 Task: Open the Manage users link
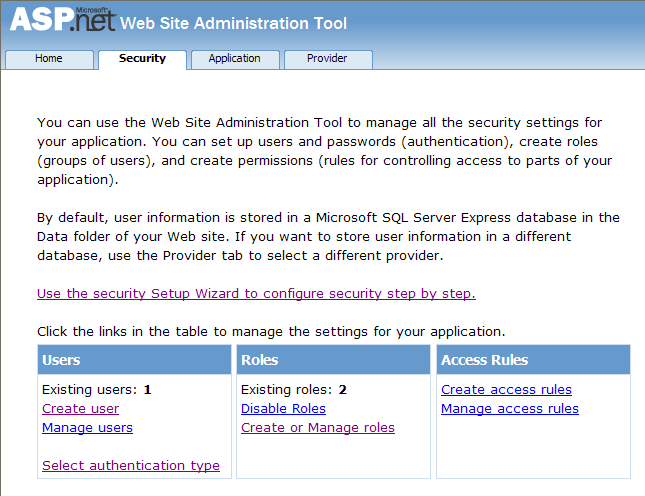87,428
